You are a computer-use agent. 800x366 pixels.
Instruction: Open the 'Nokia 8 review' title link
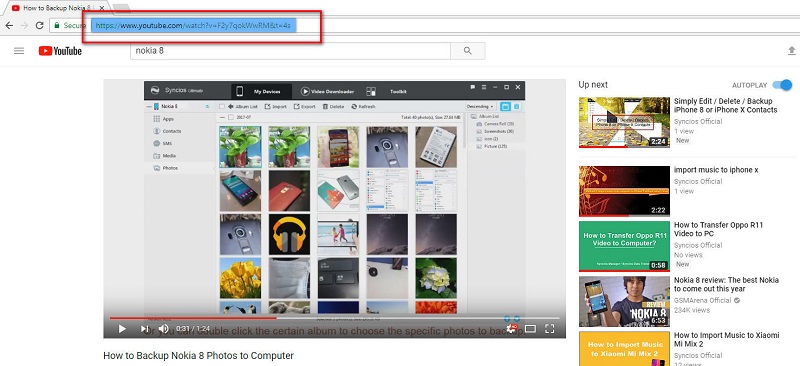(x=727, y=284)
